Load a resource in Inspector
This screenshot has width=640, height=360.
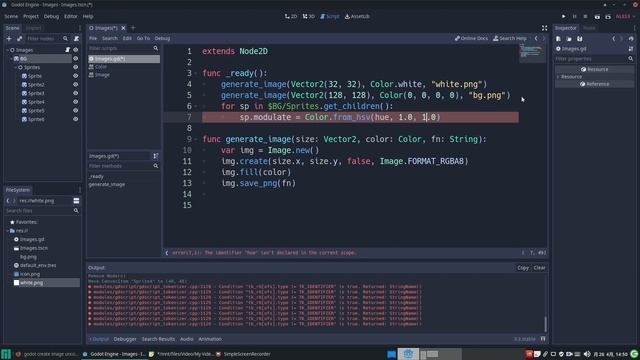[x=569, y=39]
